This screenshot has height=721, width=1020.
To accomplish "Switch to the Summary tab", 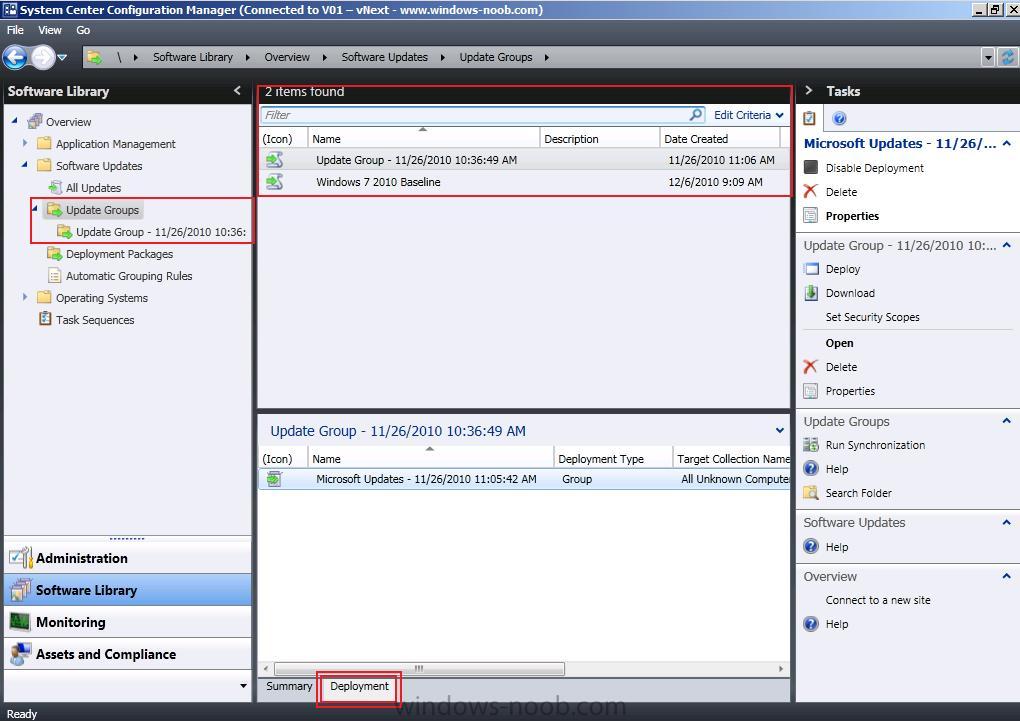I will 289,686.
